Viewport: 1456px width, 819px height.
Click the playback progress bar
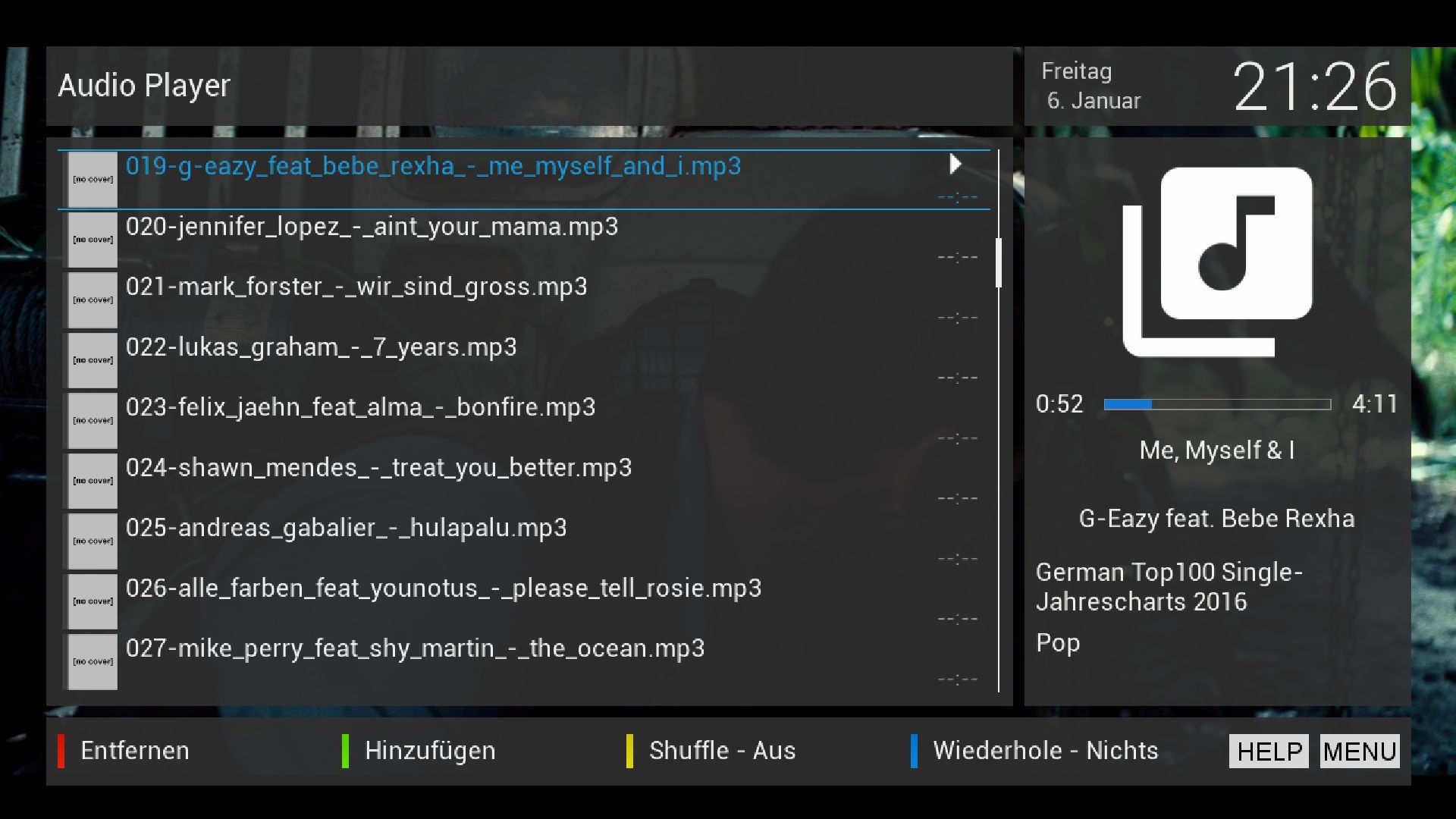1216,404
